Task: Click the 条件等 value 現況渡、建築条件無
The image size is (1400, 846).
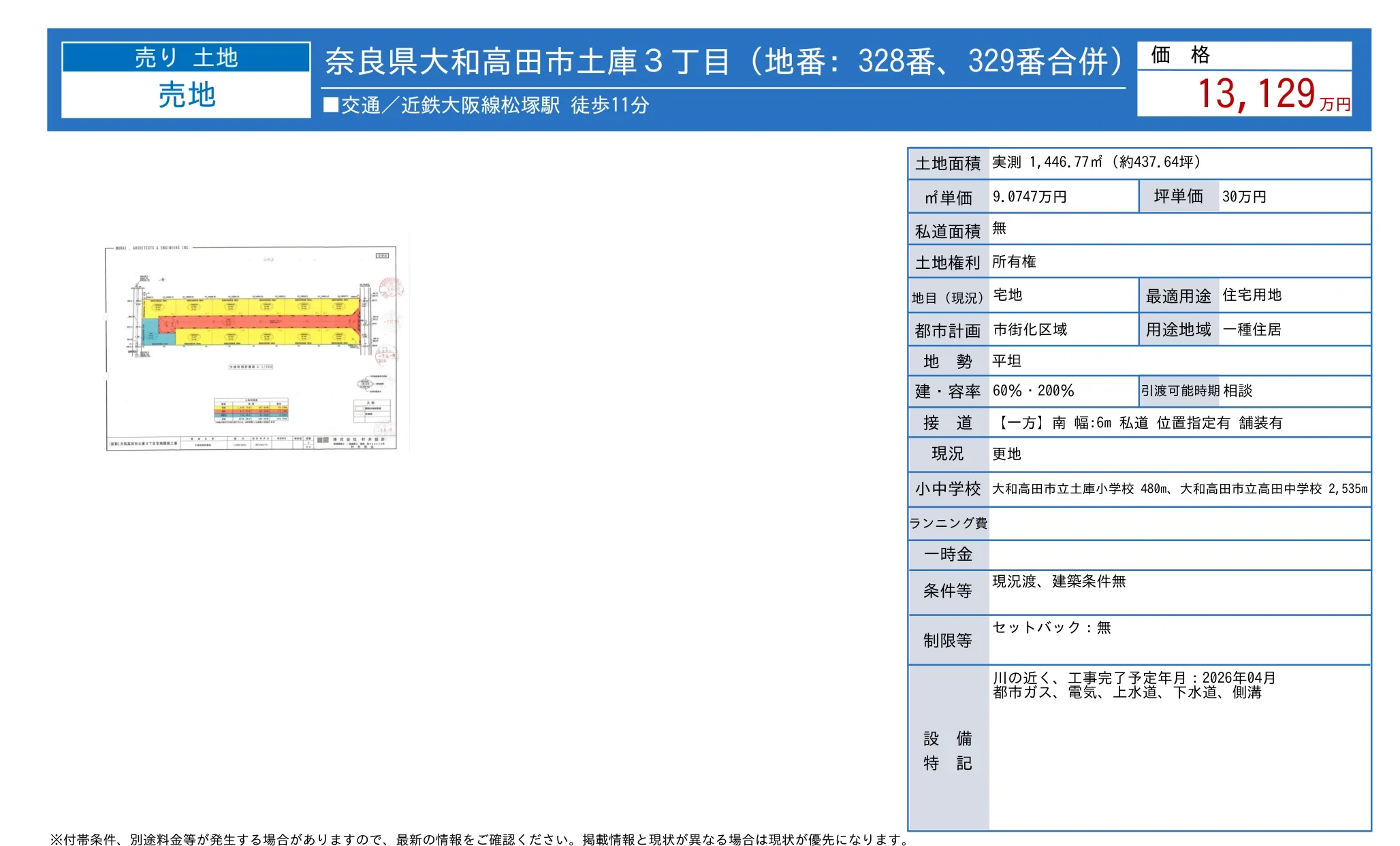Action: point(1059,581)
